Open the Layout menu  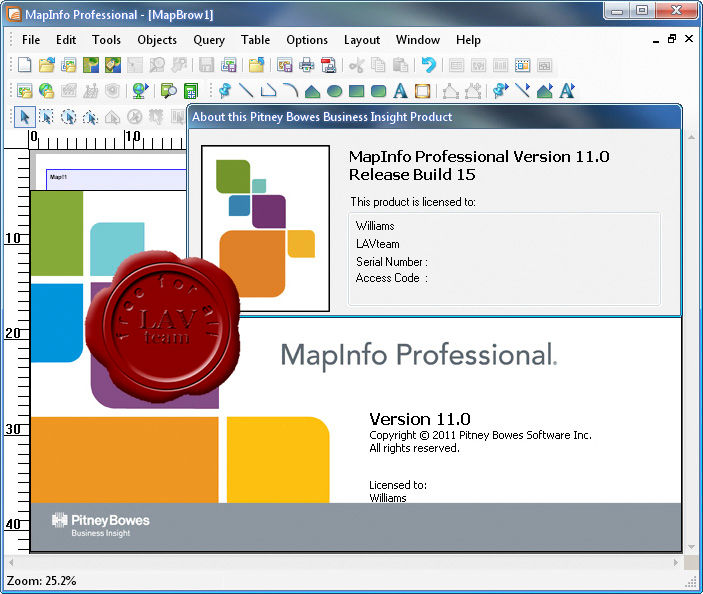(362, 40)
